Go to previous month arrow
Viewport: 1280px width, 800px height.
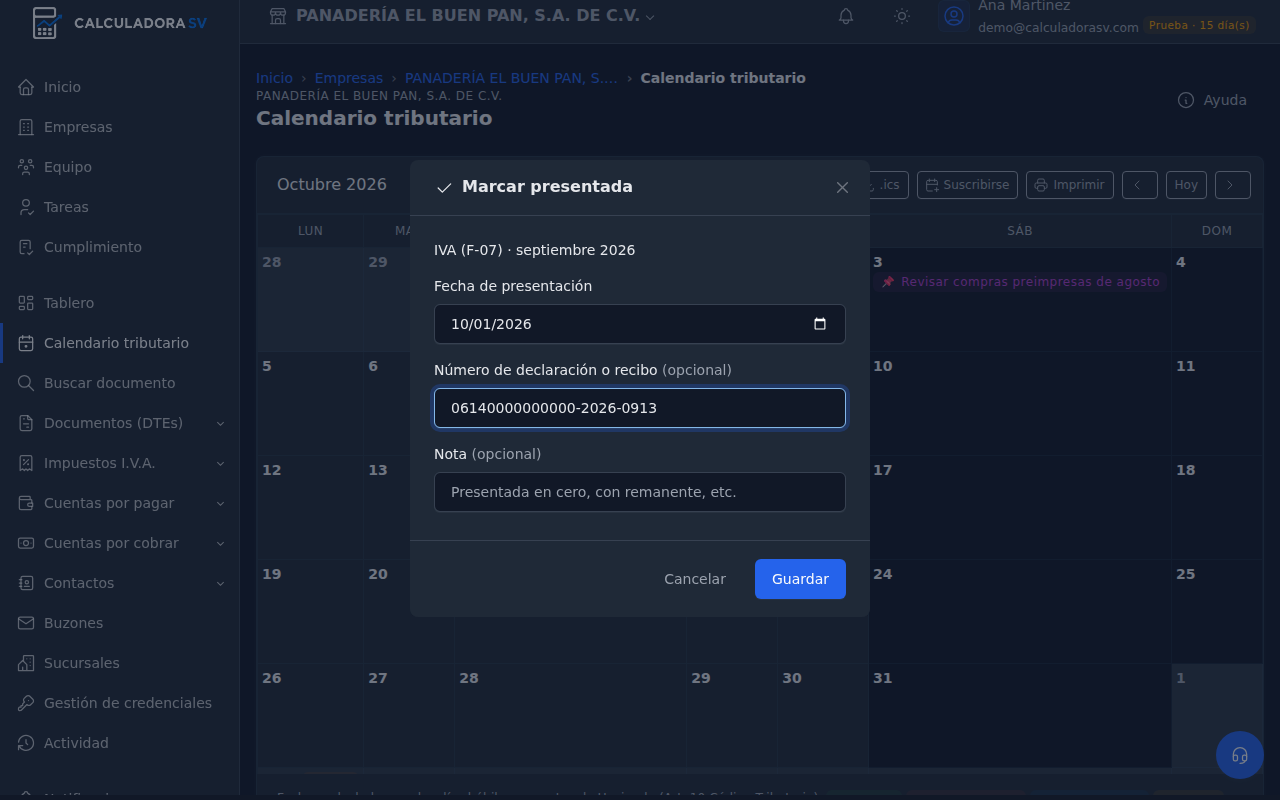1140,185
